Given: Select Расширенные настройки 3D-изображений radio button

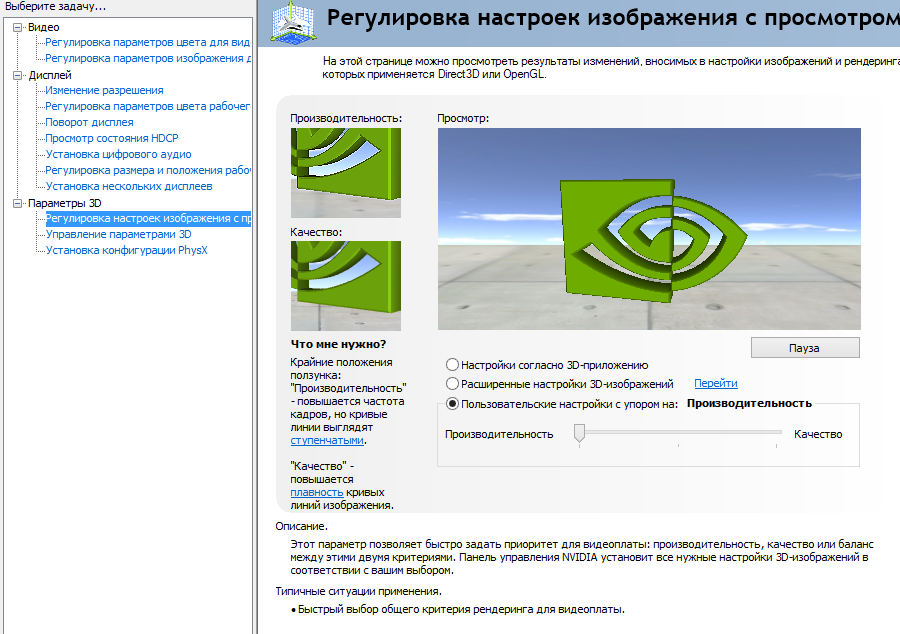Looking at the screenshot, I should tap(452, 383).
